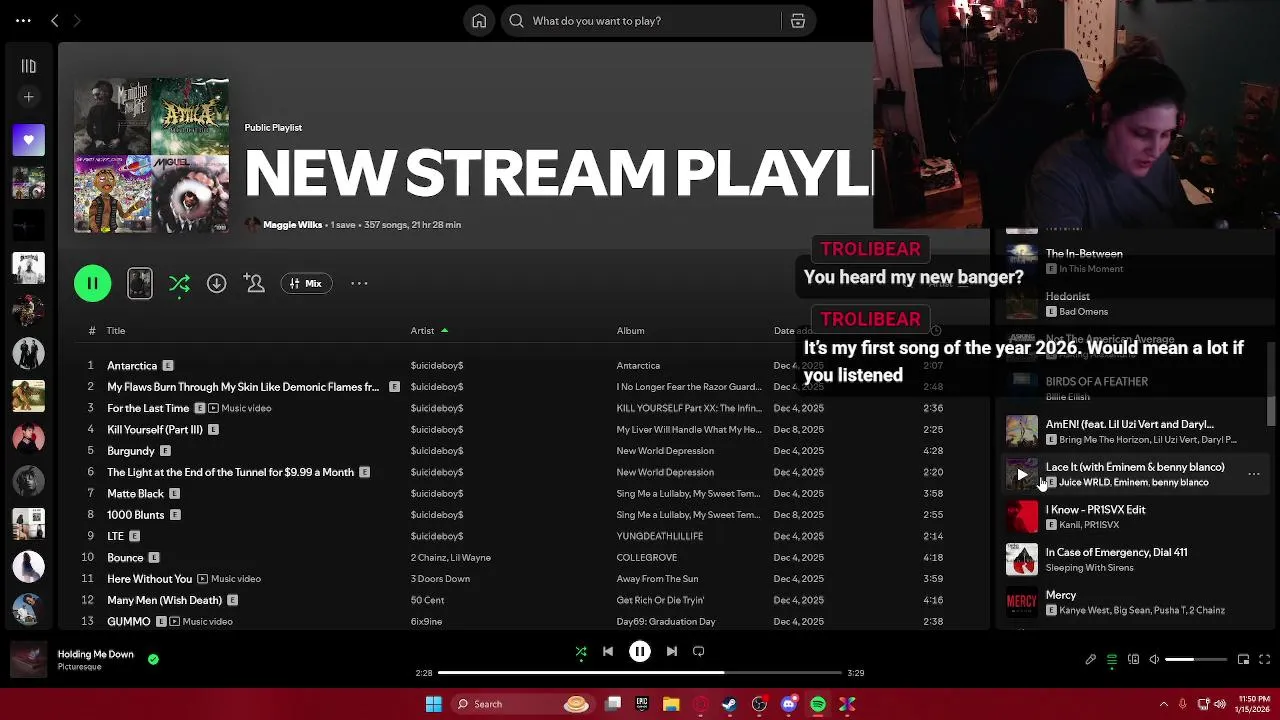Open the Browse icon in search bar
1280x720 pixels.
tap(798, 21)
